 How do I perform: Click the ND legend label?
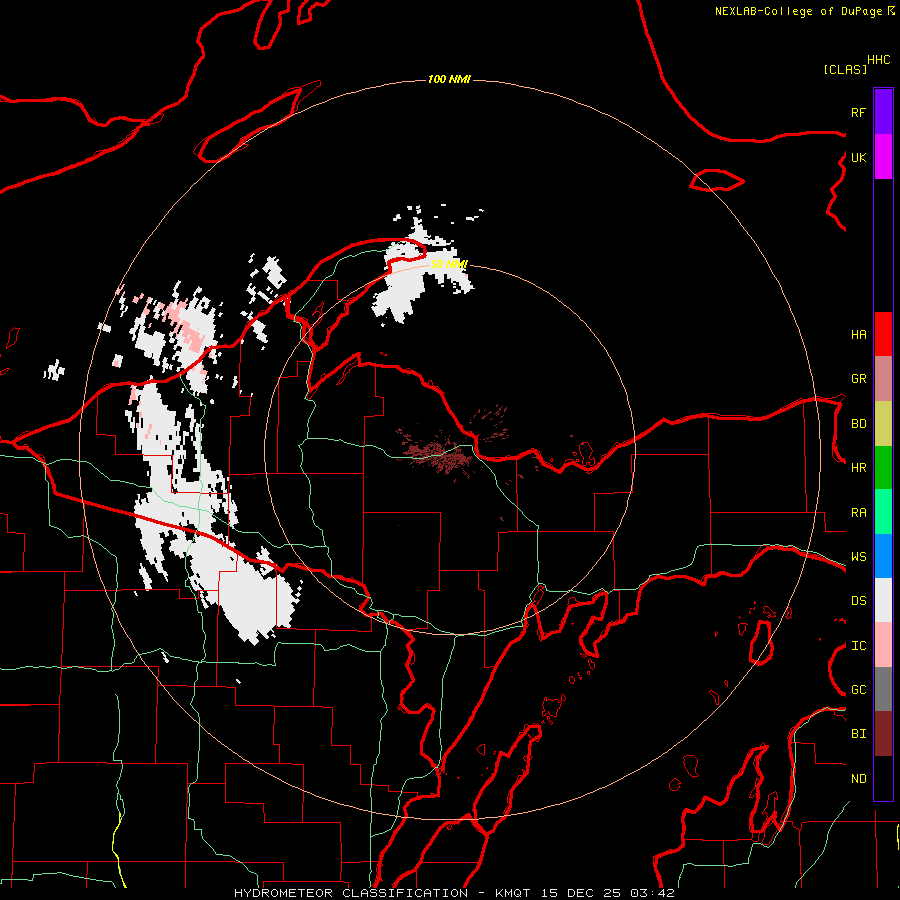[x=858, y=779]
